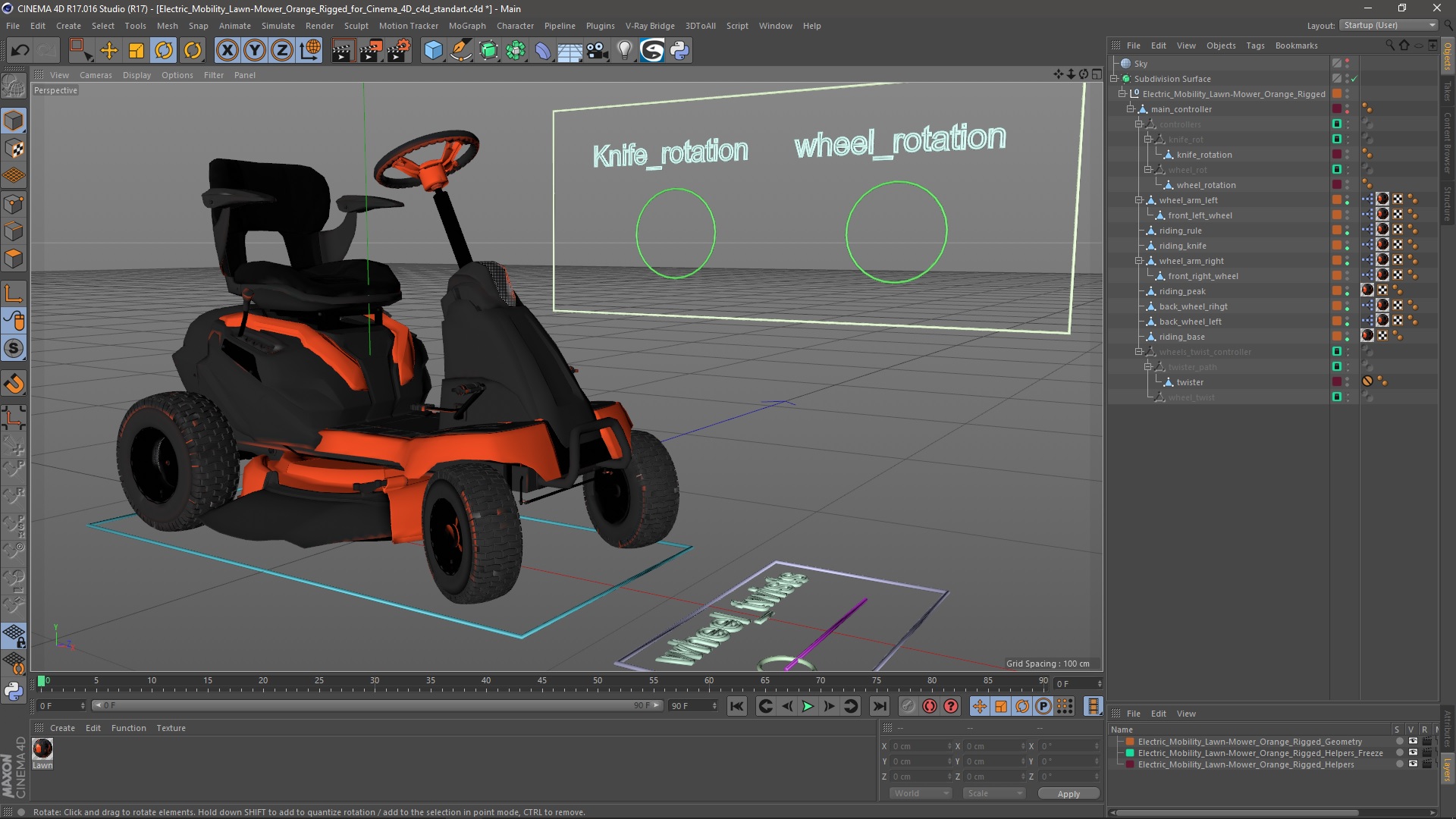The image size is (1456, 819).
Task: Render active view clapperboard icon
Action: coord(343,51)
